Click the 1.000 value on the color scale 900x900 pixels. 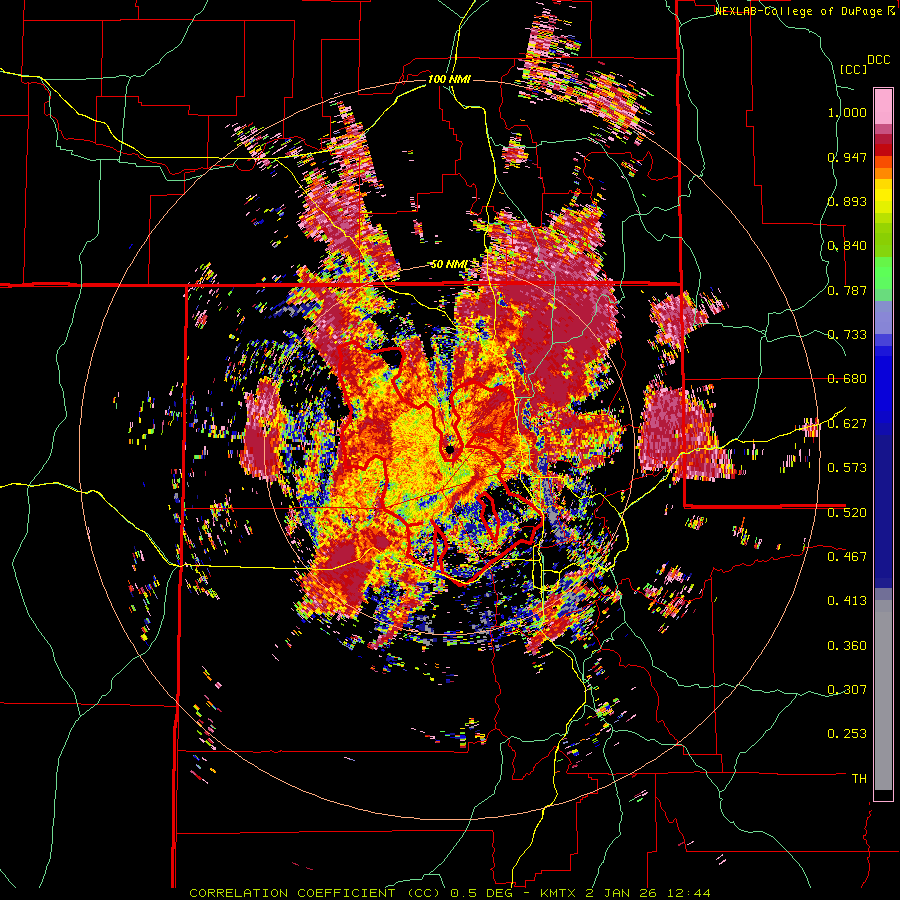pyautogui.click(x=847, y=112)
